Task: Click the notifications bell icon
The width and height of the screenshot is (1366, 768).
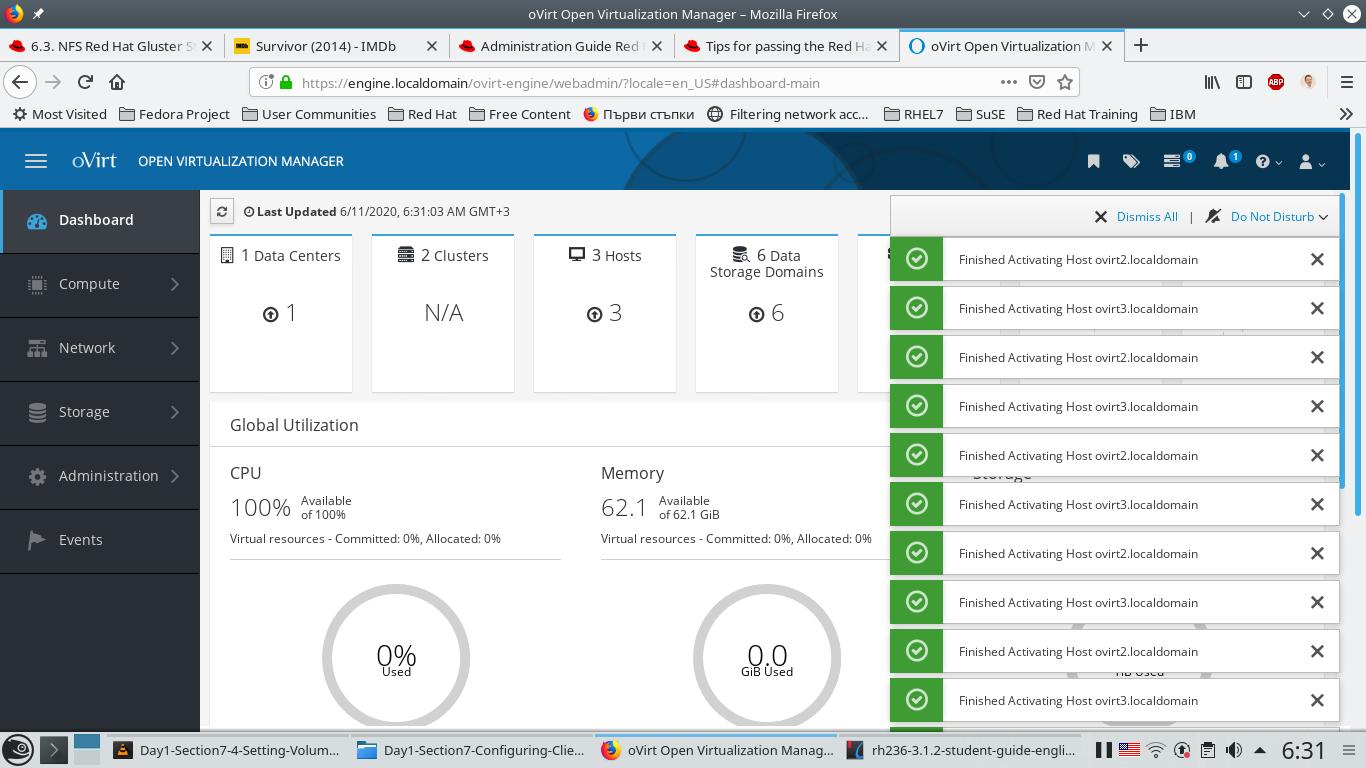Action: [x=1221, y=161]
